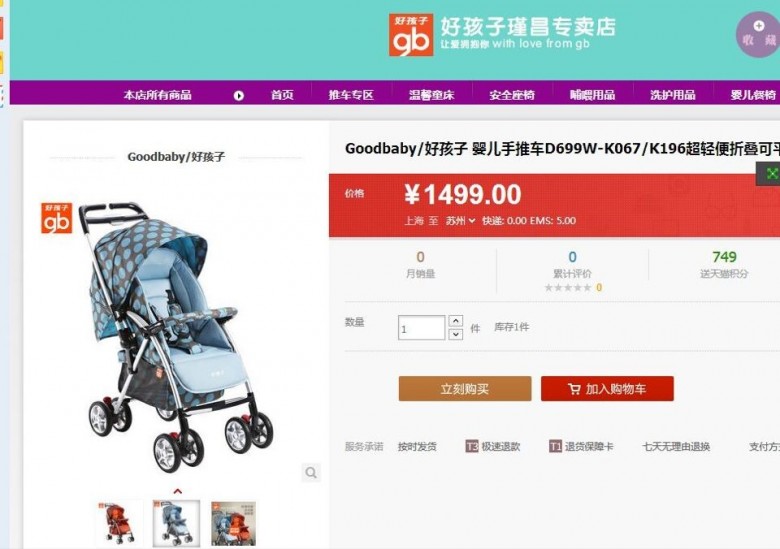
Task: Increase quantity with the up stepper arrow
Action: [456, 321]
